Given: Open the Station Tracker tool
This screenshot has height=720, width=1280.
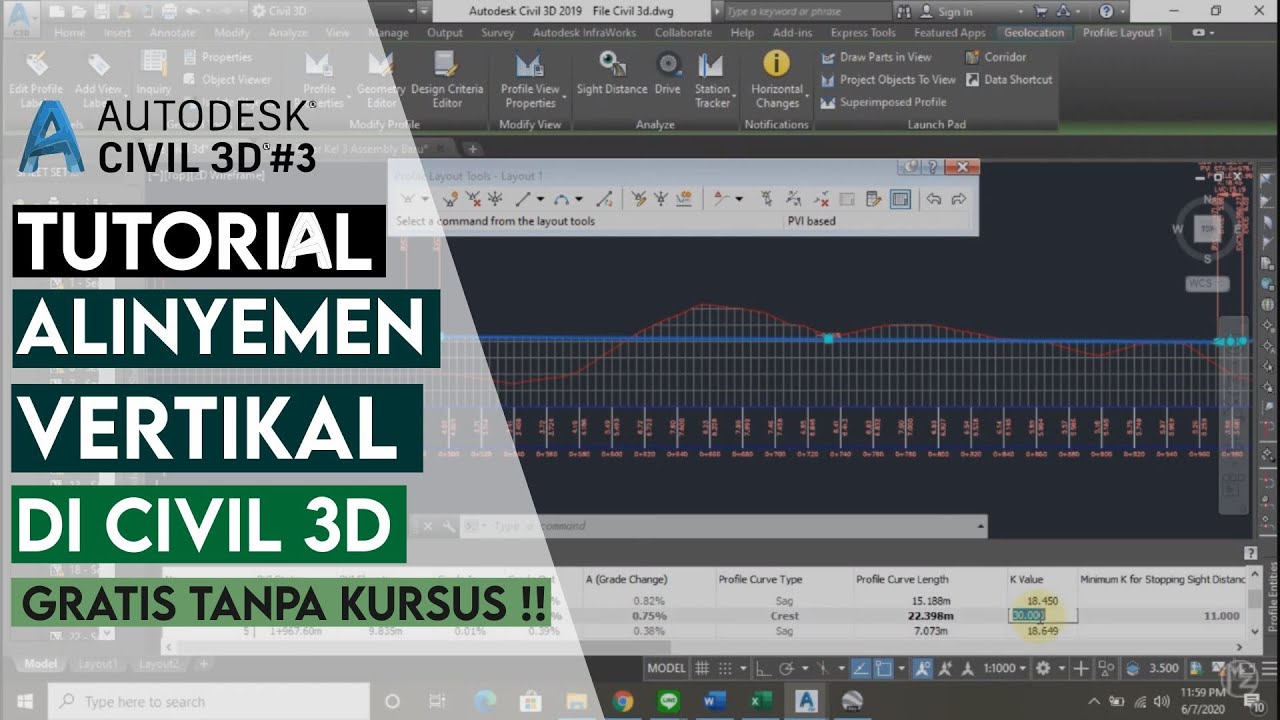Looking at the screenshot, I should click(x=712, y=80).
